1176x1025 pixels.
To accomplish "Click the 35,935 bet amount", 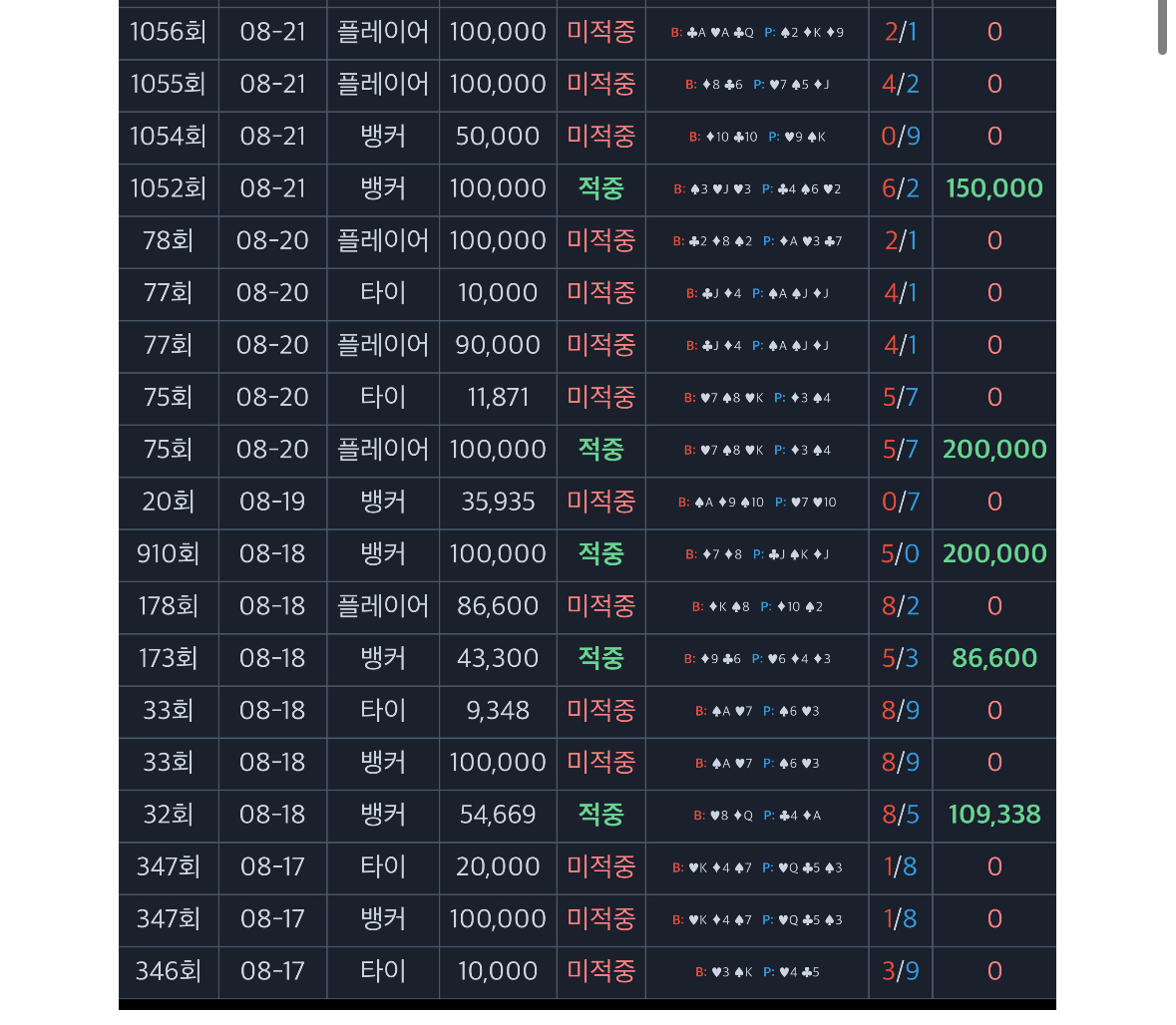I will (498, 502).
